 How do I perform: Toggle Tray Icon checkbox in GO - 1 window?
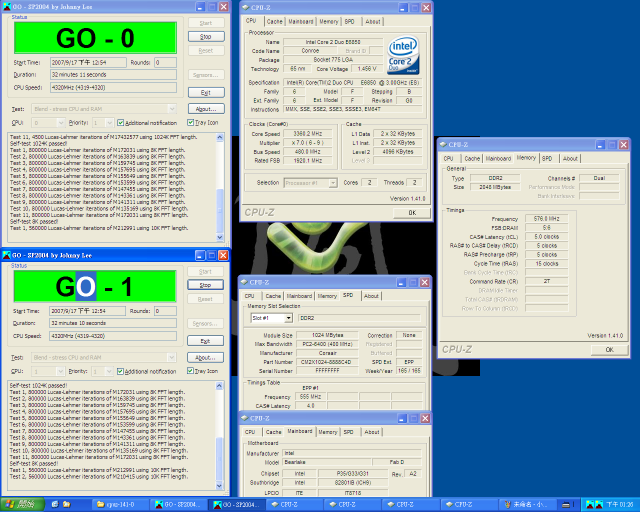pos(190,371)
